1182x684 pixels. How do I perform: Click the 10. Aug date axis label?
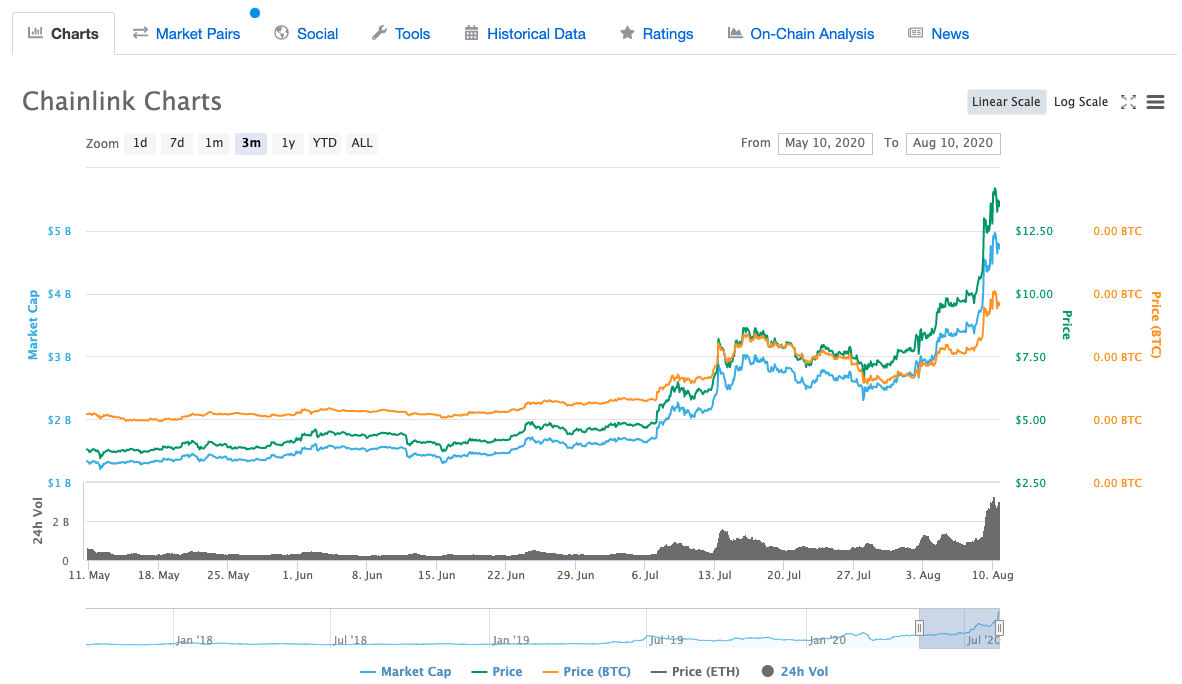[x=993, y=575]
